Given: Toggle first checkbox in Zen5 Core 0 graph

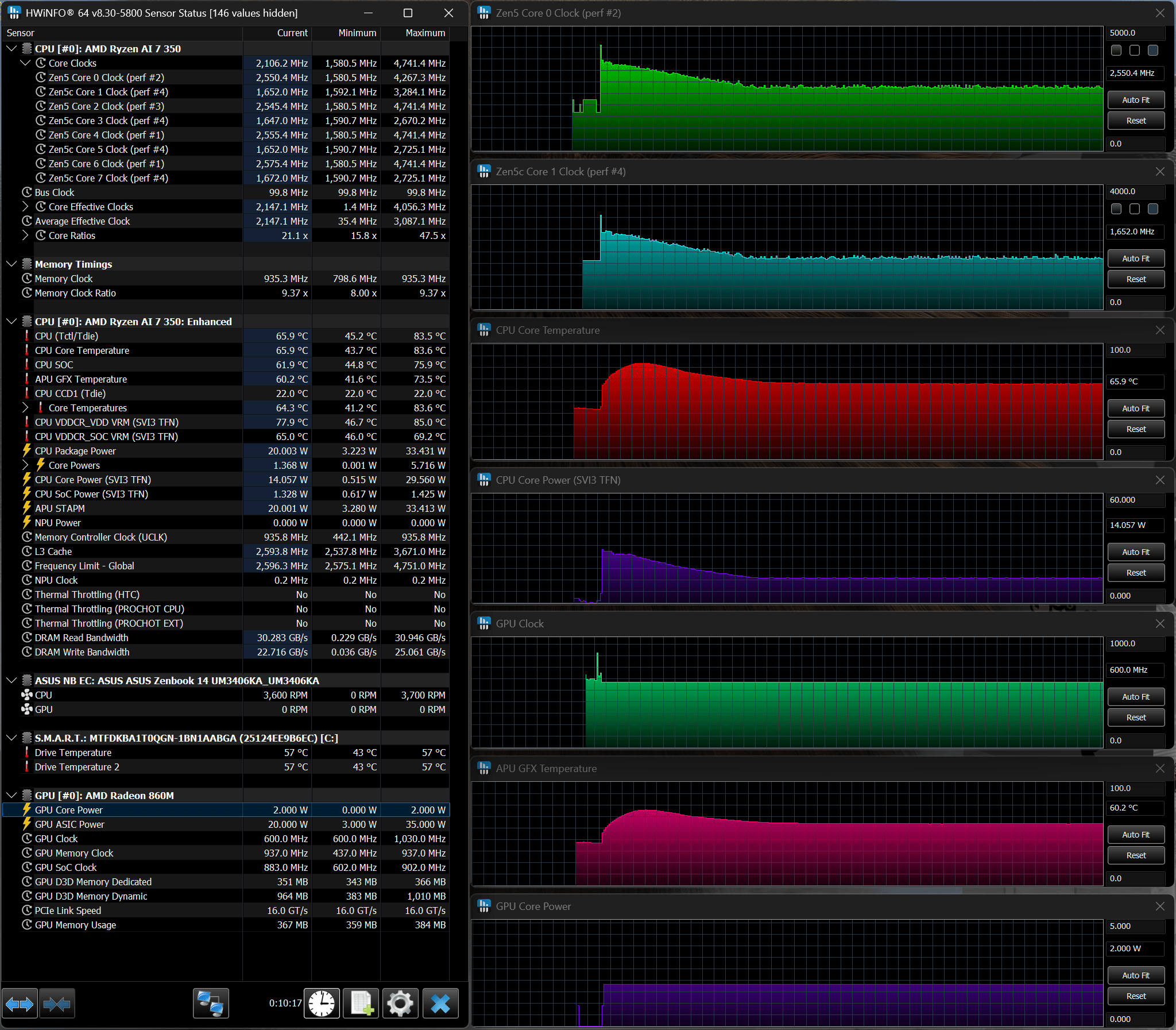Looking at the screenshot, I should [x=1116, y=51].
